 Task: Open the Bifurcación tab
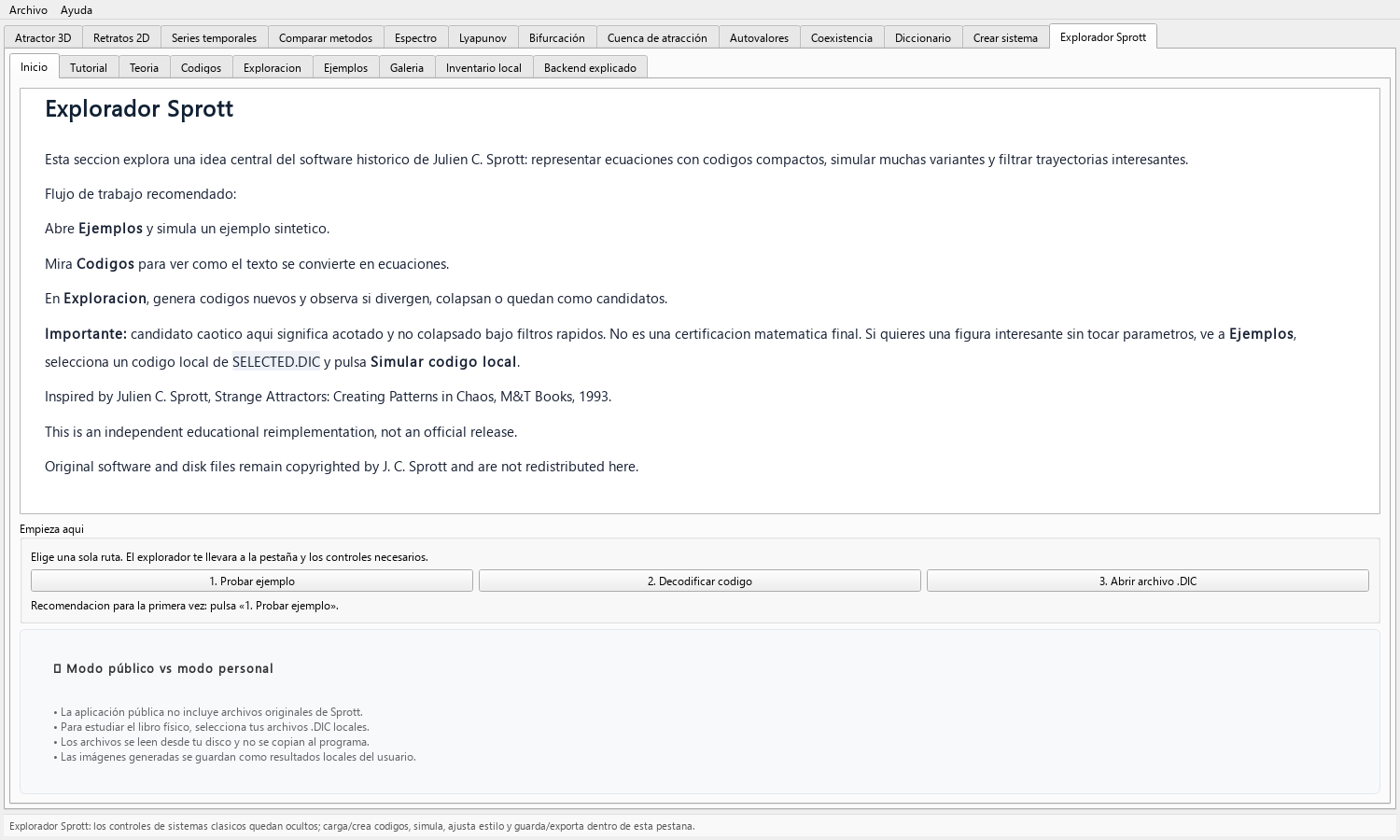point(557,38)
